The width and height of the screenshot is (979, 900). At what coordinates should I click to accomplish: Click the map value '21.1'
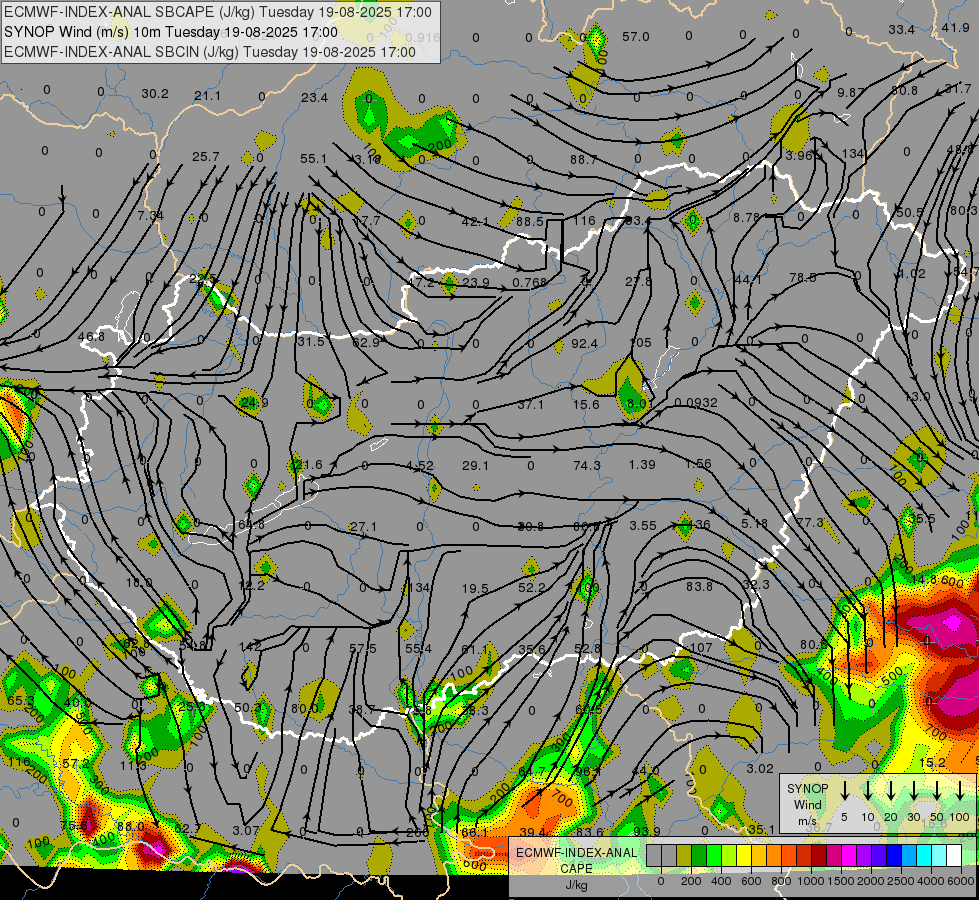(x=207, y=96)
